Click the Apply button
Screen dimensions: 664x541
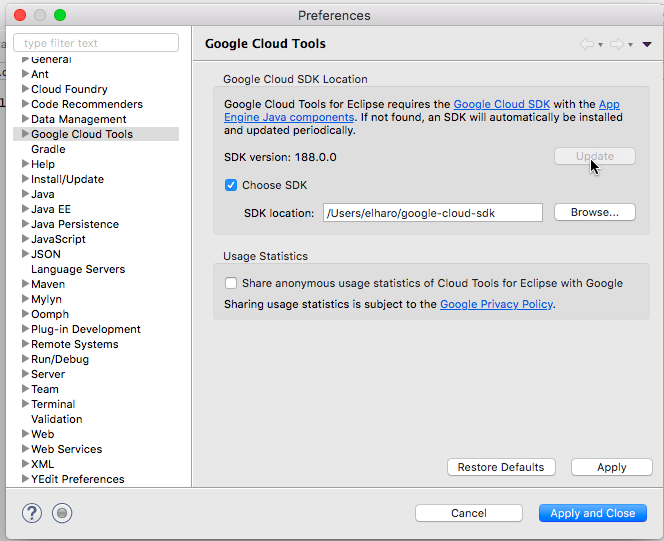coord(611,467)
